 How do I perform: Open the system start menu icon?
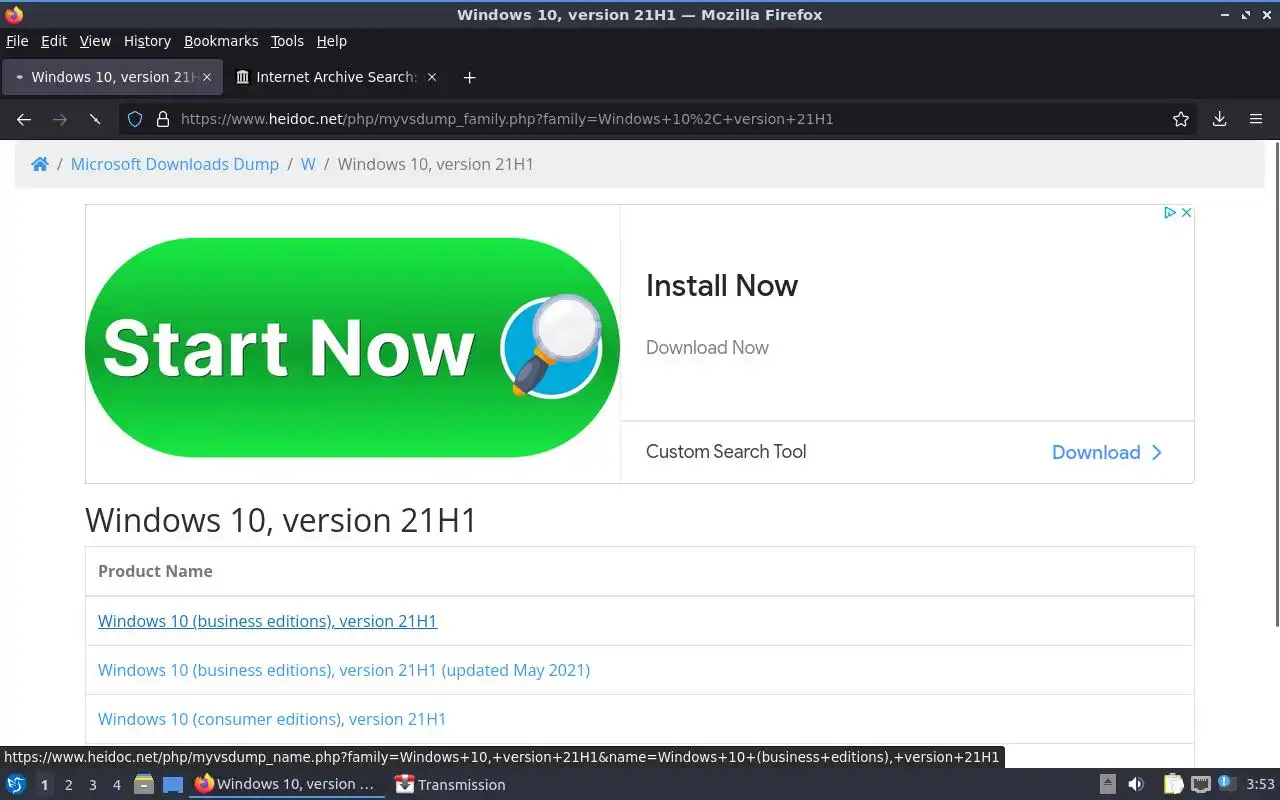16,785
